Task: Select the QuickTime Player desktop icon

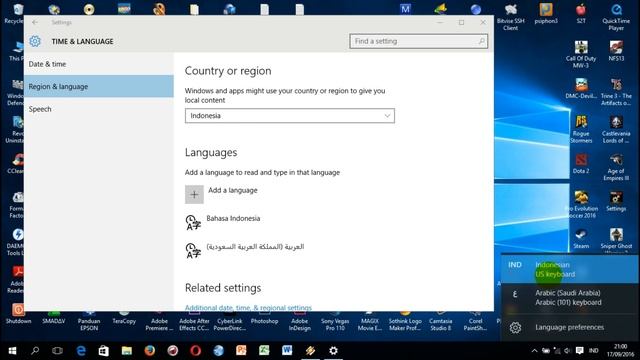Action: (616, 17)
